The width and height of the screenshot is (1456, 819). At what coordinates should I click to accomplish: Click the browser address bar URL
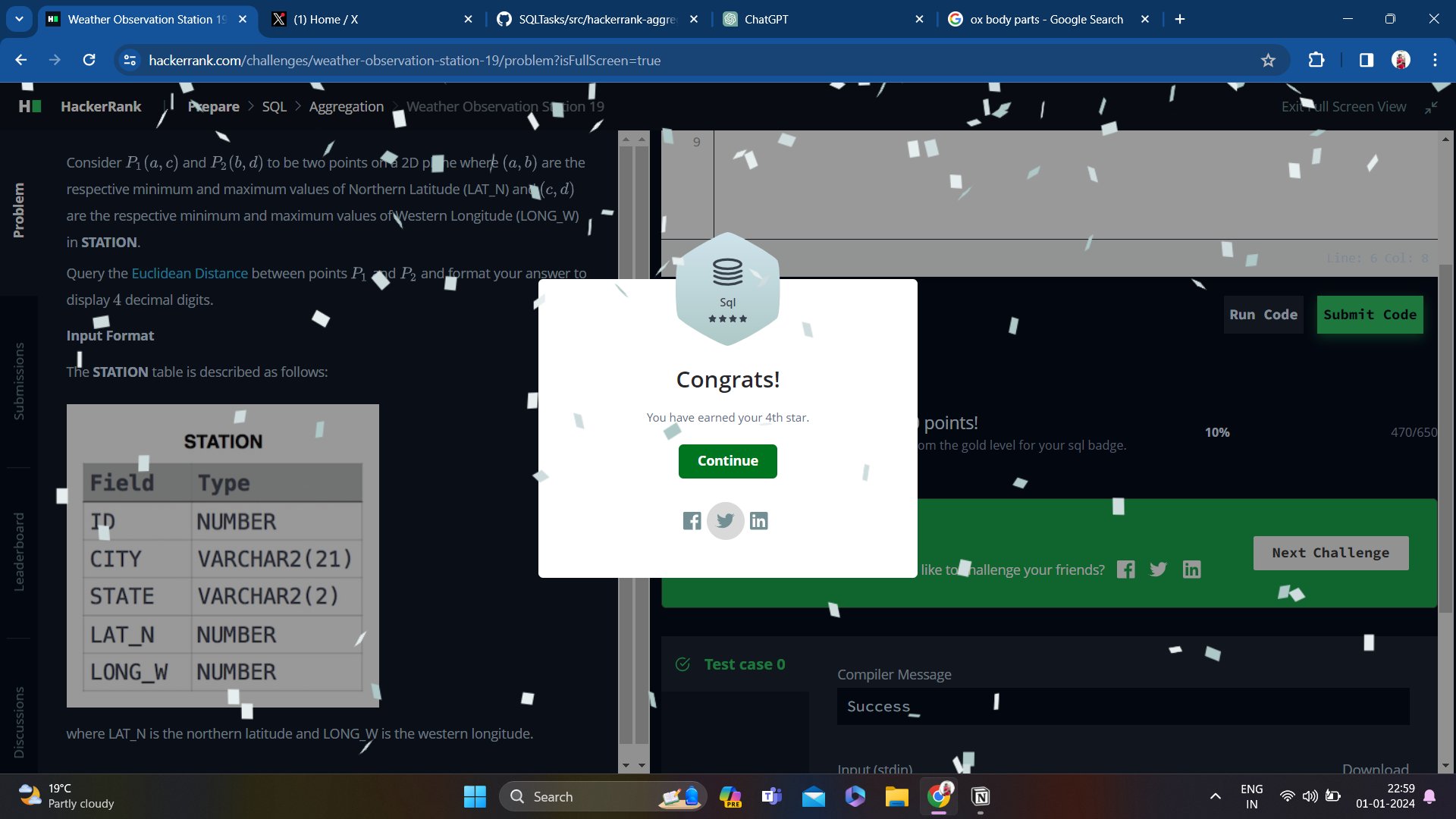tap(404, 60)
